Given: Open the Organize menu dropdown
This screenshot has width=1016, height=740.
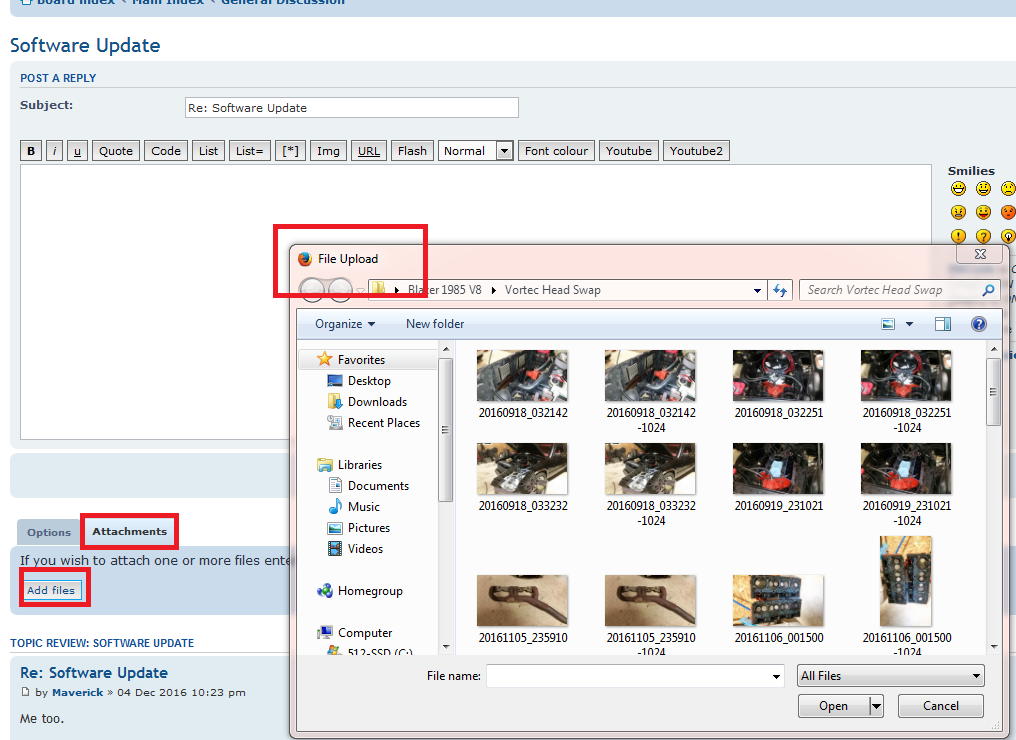Looking at the screenshot, I should (x=345, y=324).
